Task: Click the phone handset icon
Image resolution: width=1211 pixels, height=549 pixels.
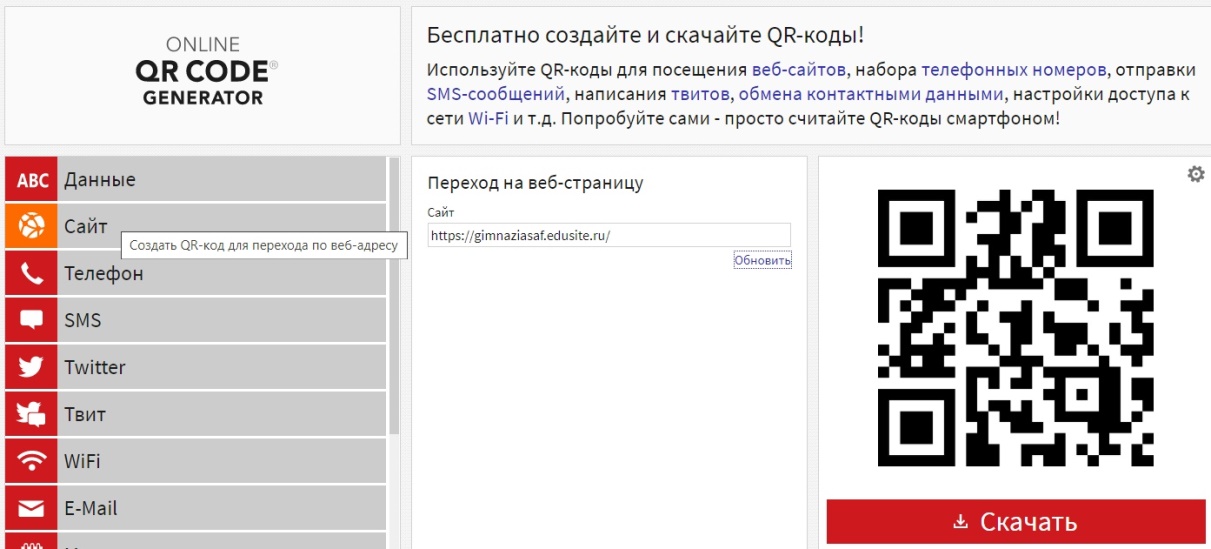Action: 32,274
